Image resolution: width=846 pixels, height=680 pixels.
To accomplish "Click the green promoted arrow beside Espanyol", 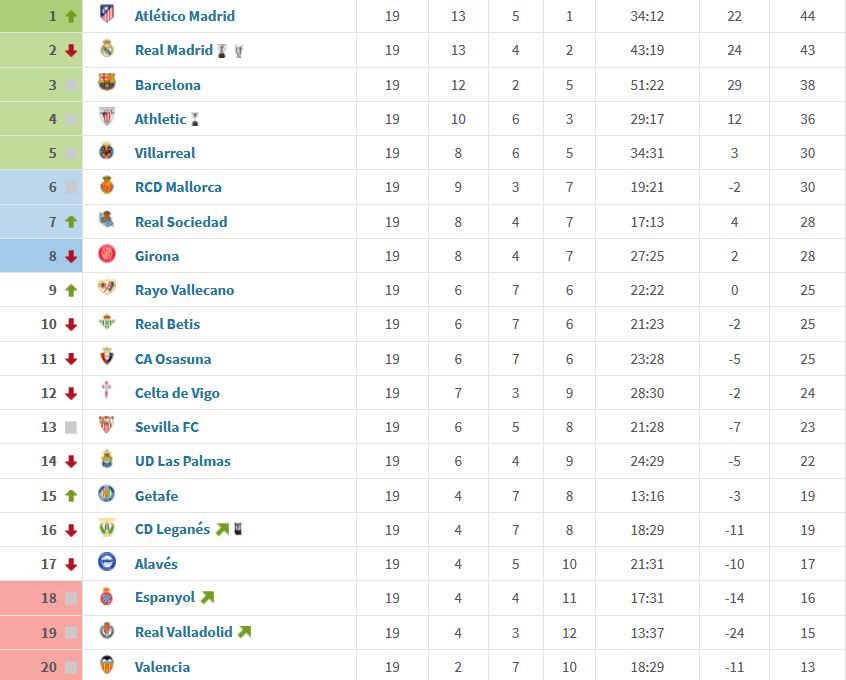I will [x=207, y=597].
